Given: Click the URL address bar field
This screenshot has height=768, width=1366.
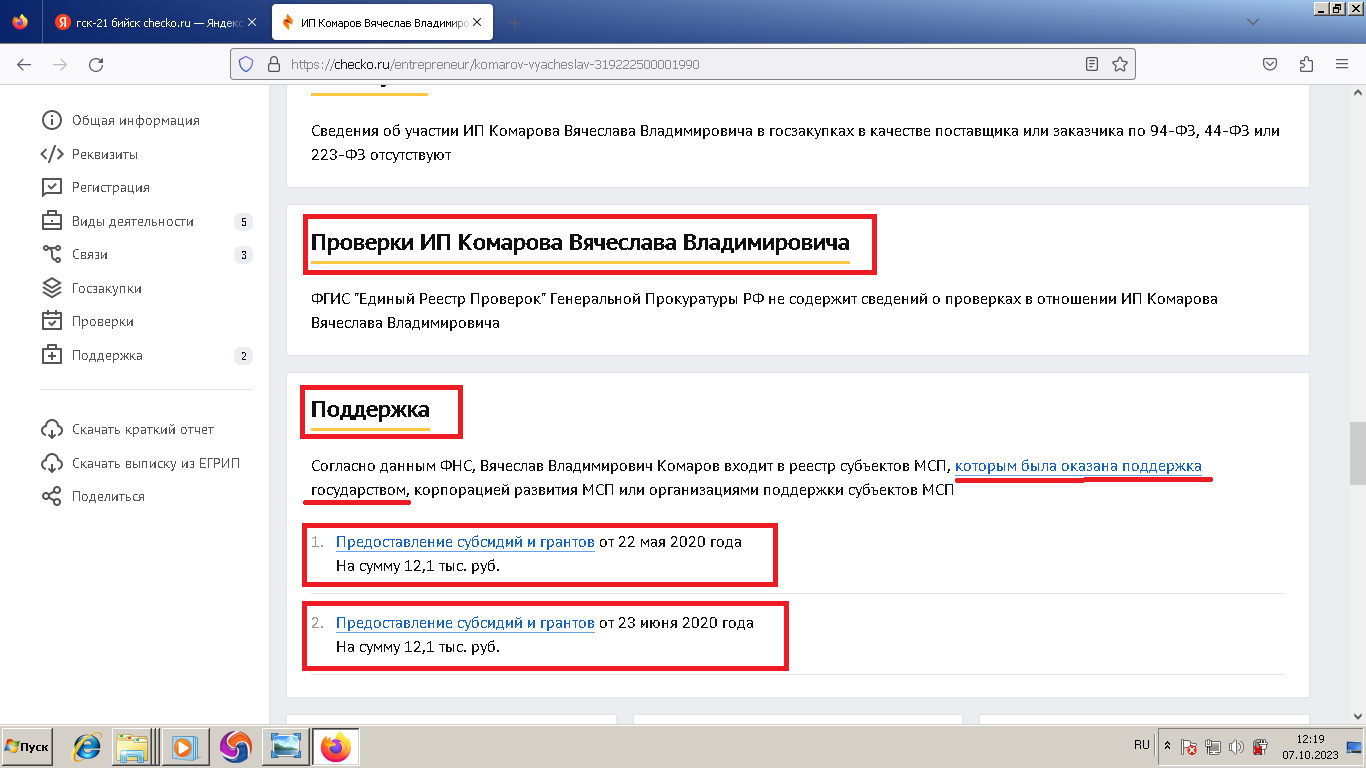Looking at the screenshot, I should 680,64.
